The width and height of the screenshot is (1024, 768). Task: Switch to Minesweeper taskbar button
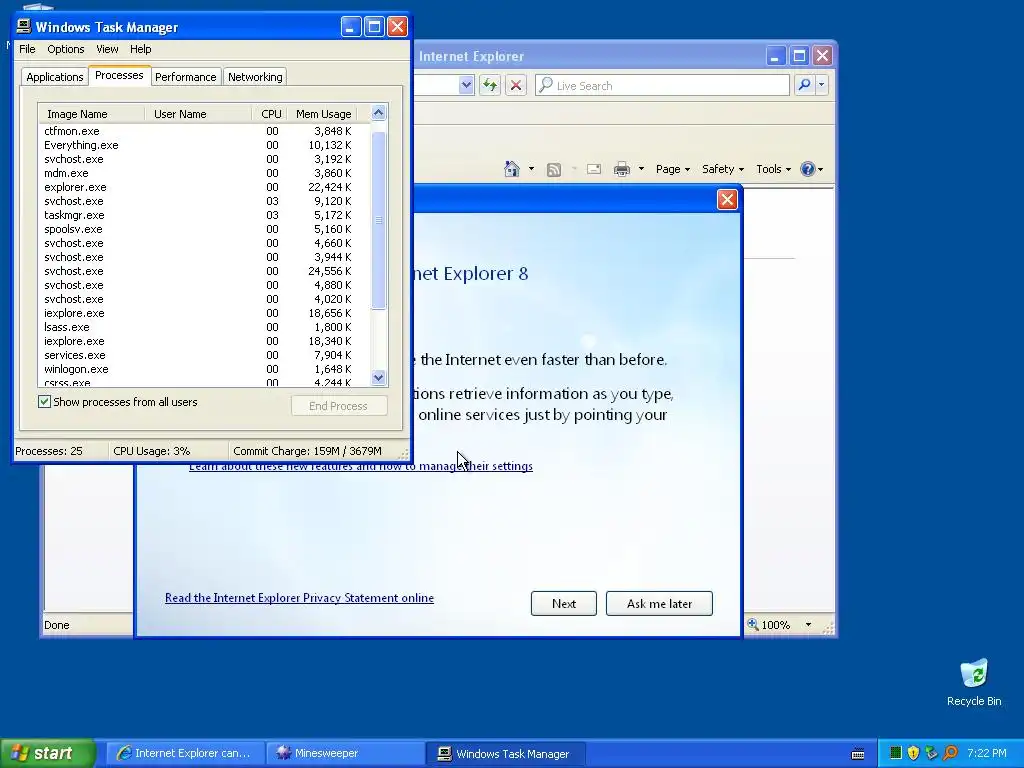pyautogui.click(x=346, y=753)
